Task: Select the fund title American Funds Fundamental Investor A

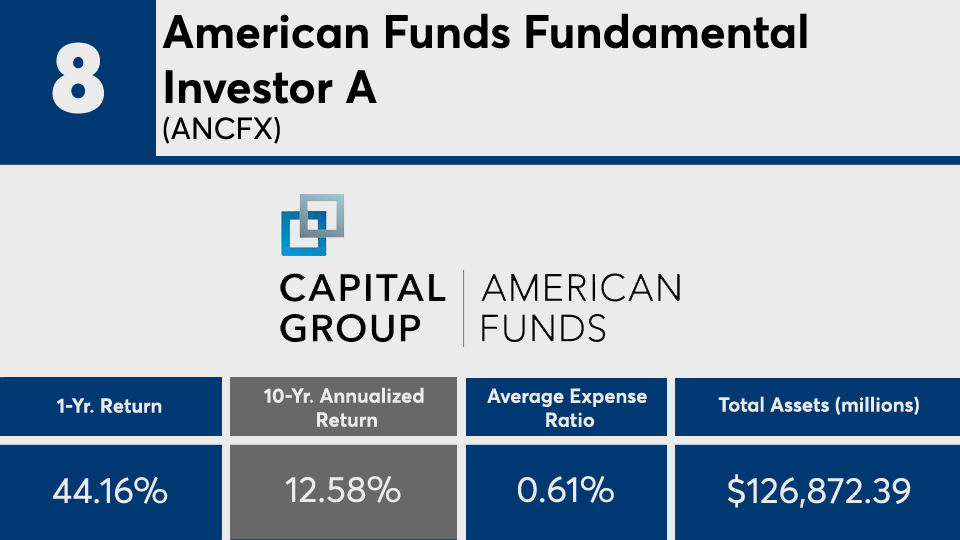Action: point(485,60)
